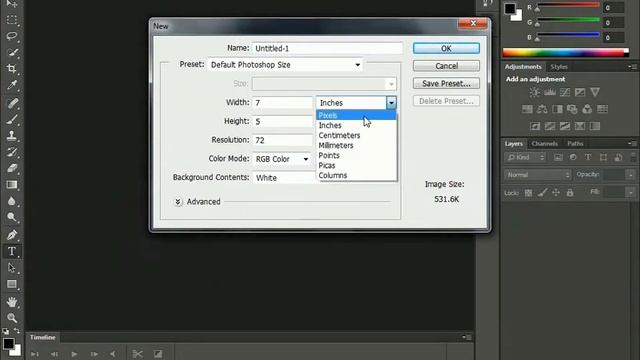Toggle the smart object layer filter
The width and height of the screenshot is (640, 360).
(618, 158)
